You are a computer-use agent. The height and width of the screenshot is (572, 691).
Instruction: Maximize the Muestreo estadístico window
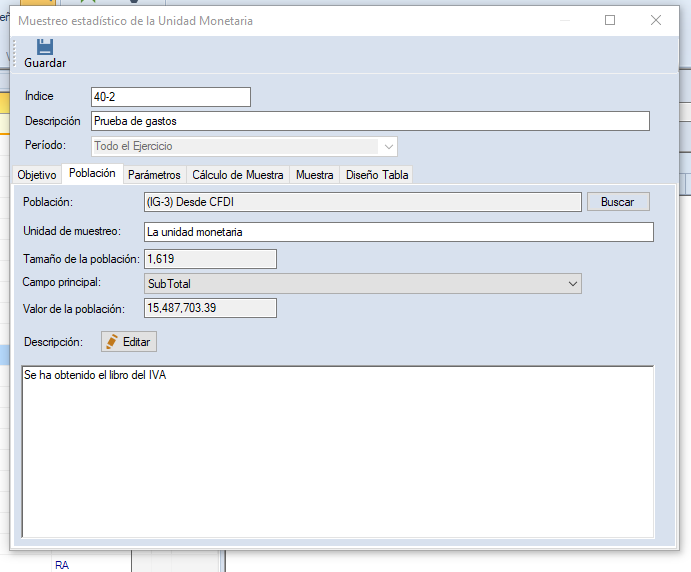click(610, 20)
